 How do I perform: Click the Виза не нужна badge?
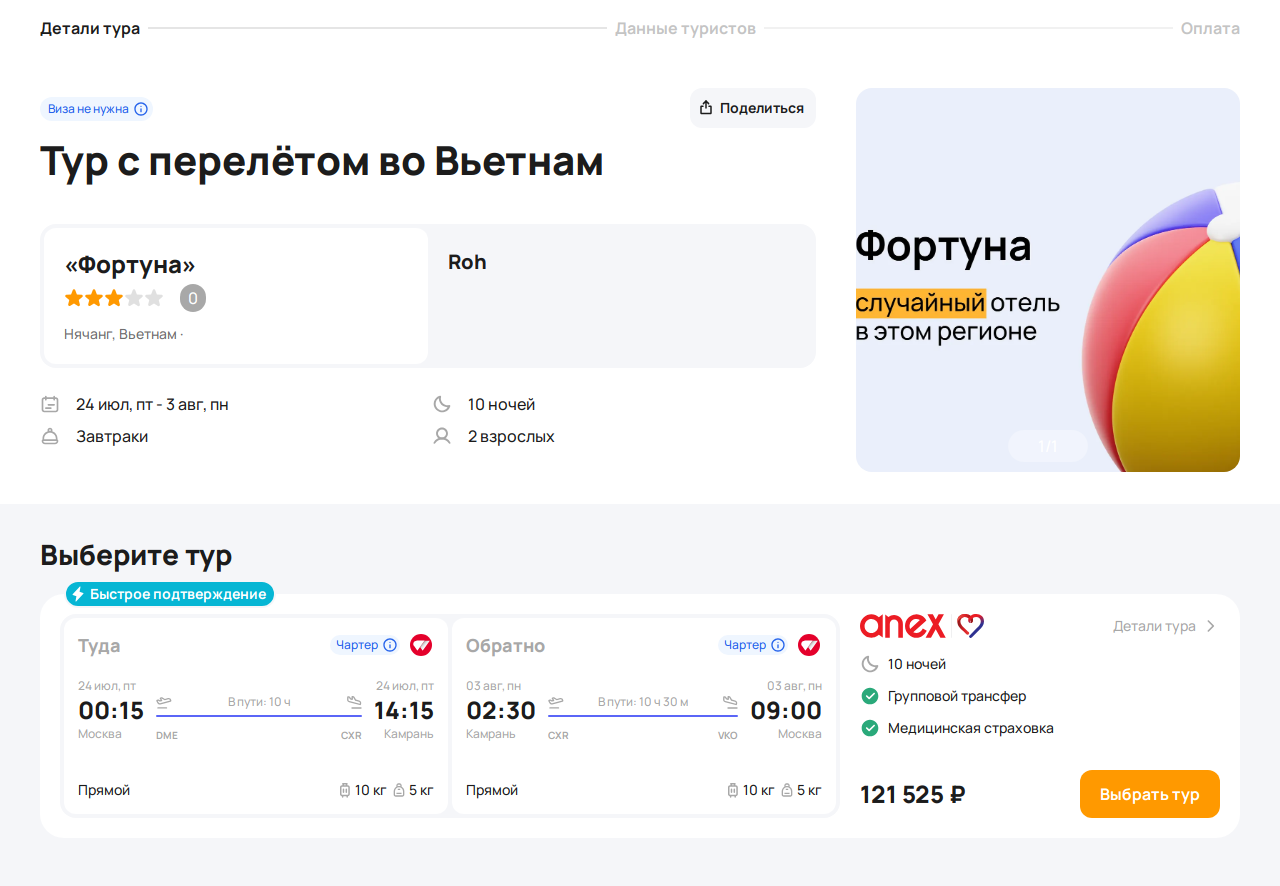pos(97,109)
